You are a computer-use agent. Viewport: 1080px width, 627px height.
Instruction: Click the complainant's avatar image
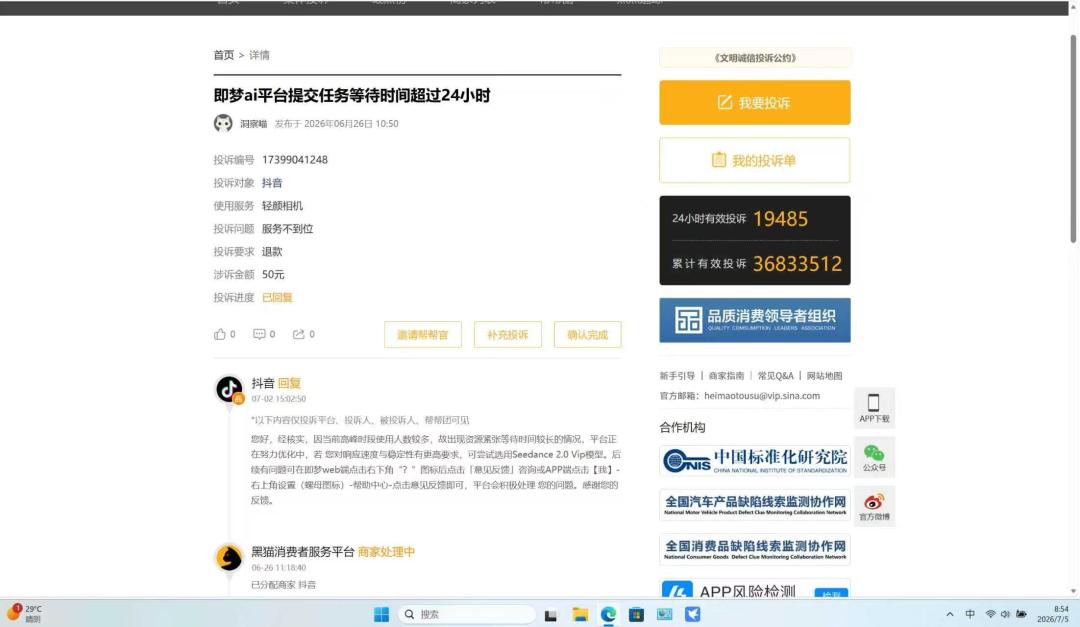click(223, 123)
